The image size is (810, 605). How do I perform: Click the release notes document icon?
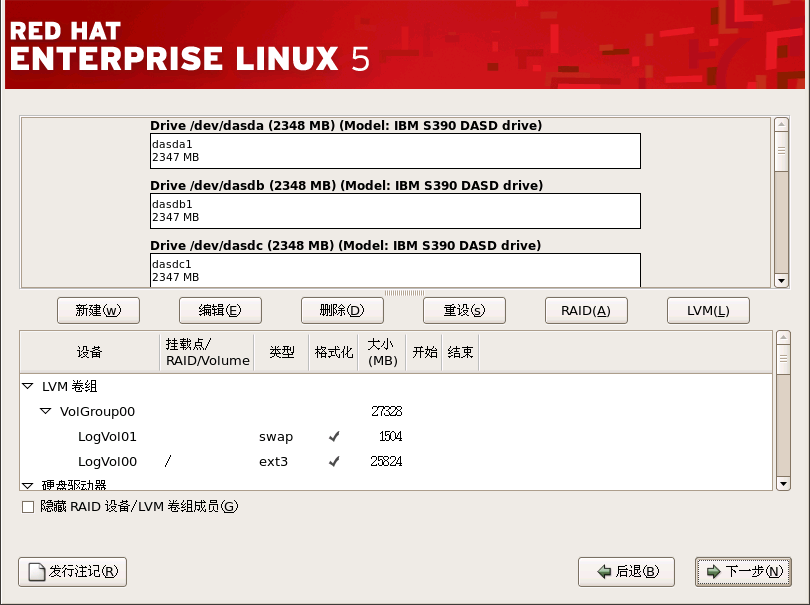[x=36, y=572]
